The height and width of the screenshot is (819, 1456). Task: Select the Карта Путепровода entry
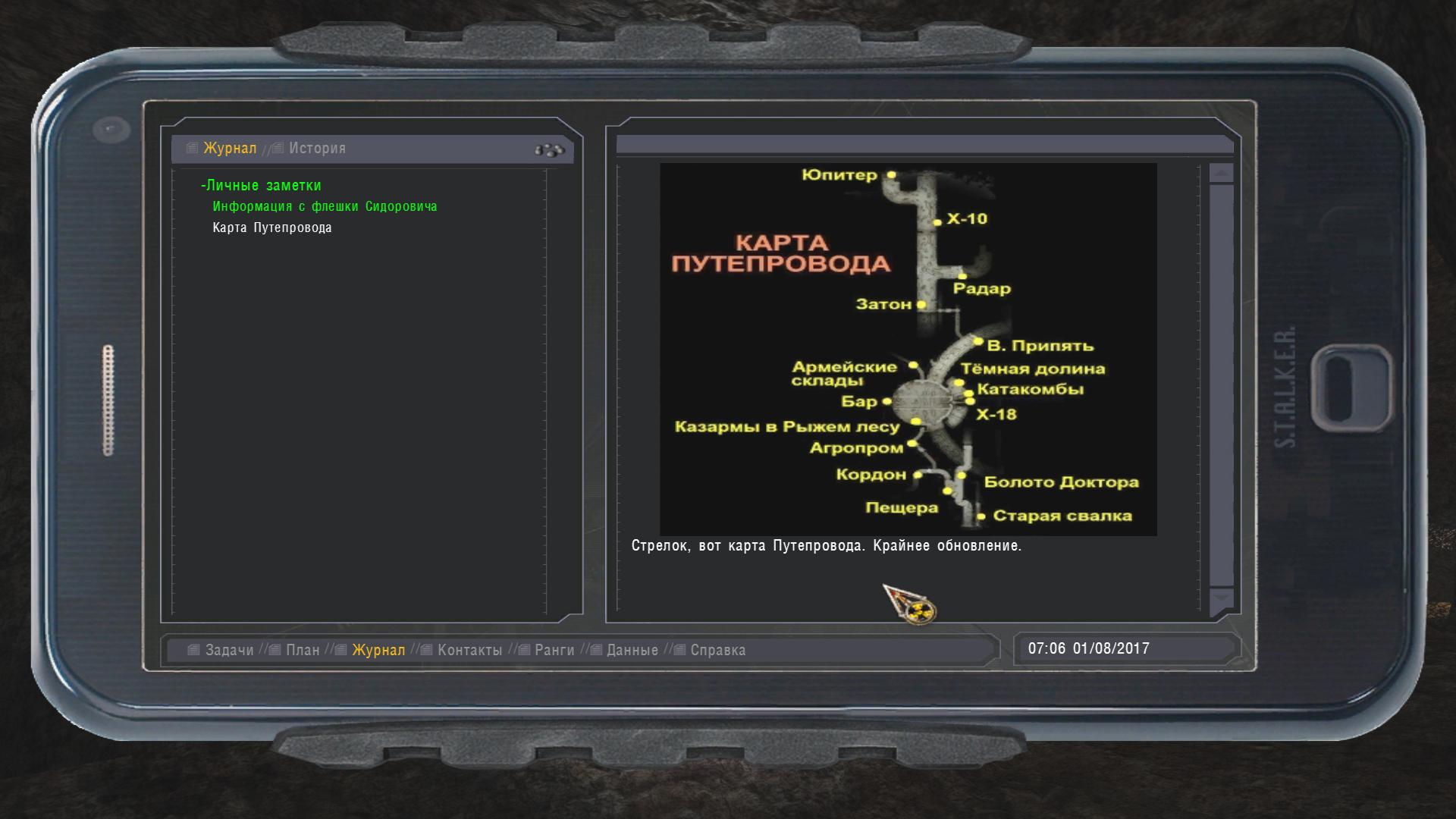[x=272, y=227]
